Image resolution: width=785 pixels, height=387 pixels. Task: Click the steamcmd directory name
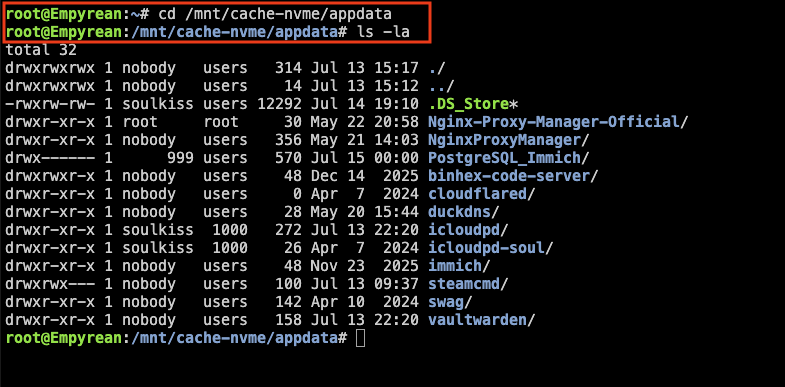click(464, 284)
